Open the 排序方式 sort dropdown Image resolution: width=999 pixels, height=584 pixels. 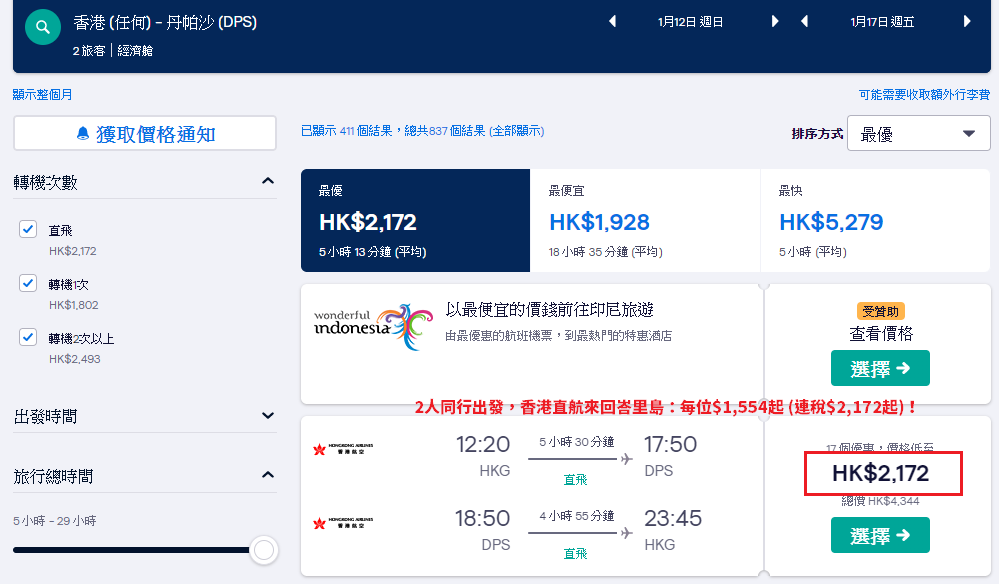pos(918,134)
